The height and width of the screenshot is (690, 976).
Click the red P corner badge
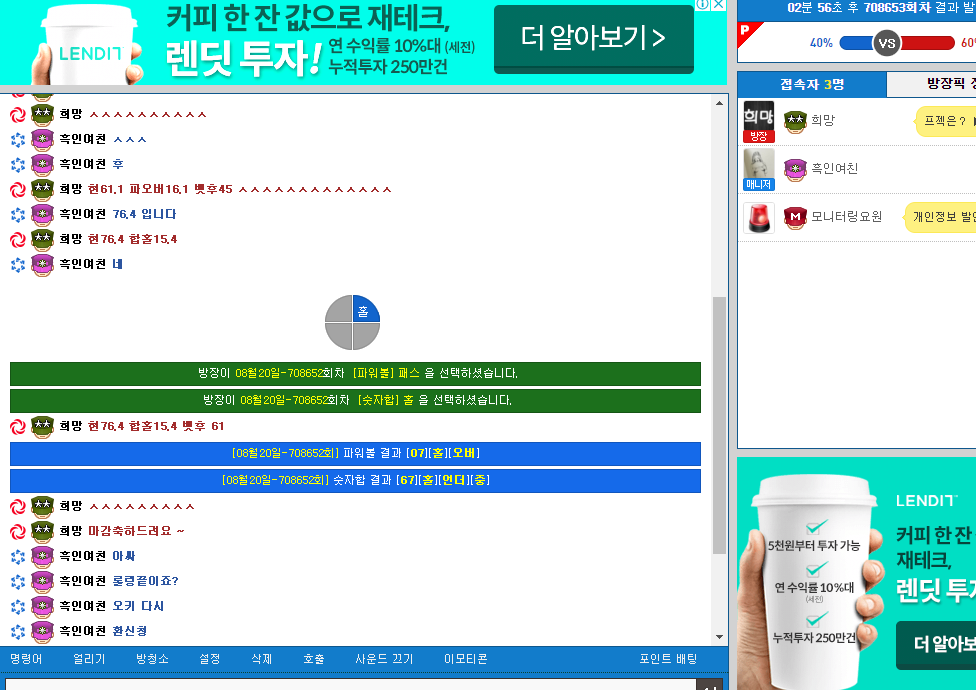[x=748, y=34]
